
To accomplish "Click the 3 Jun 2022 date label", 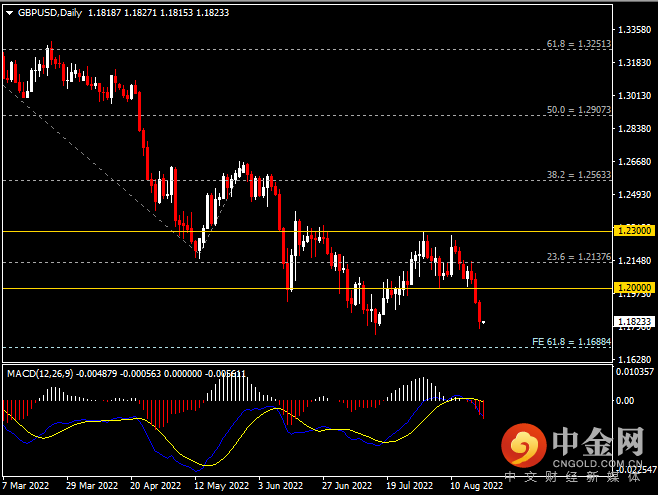I will [x=280, y=485].
